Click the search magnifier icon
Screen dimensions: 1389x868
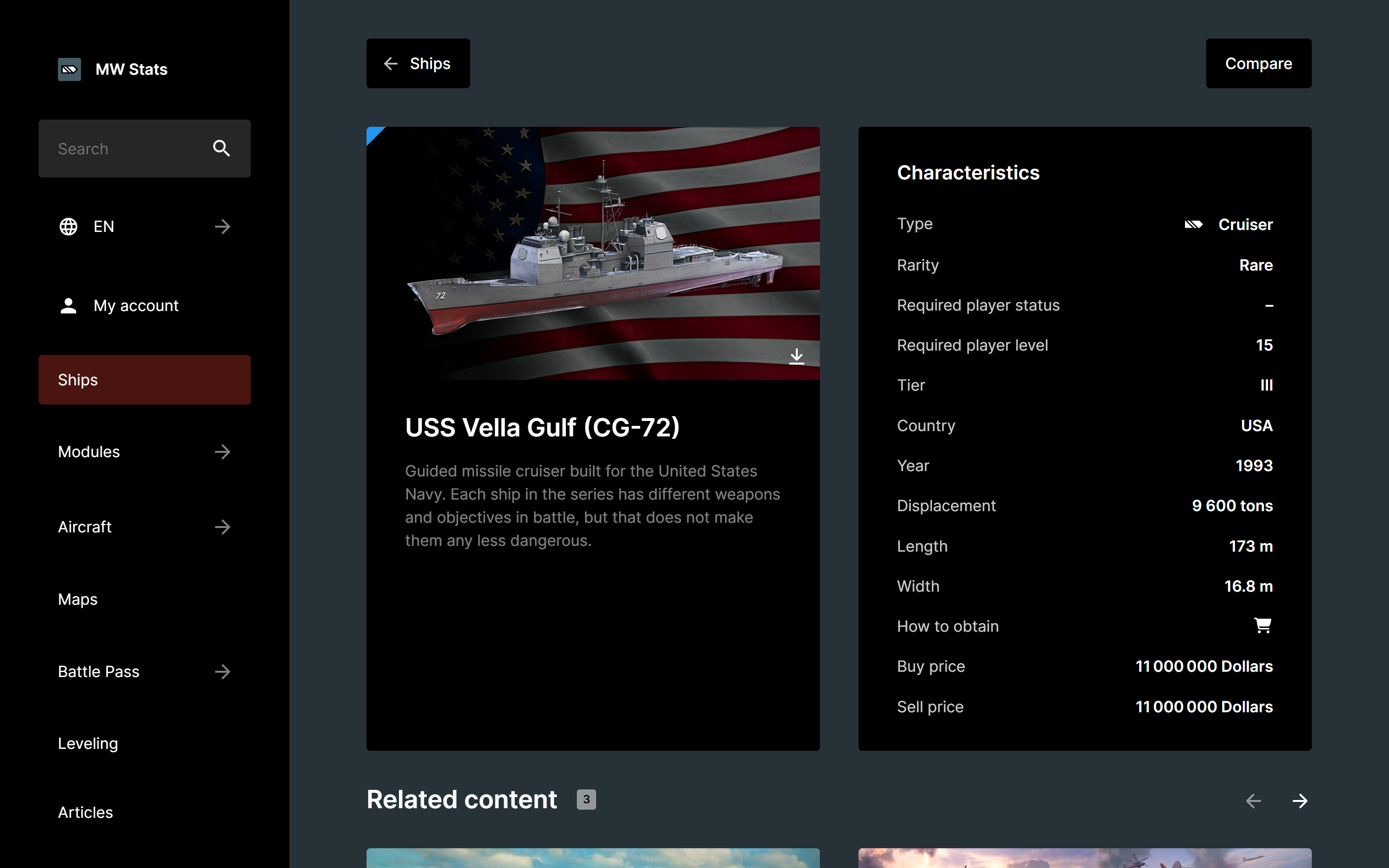(221, 149)
